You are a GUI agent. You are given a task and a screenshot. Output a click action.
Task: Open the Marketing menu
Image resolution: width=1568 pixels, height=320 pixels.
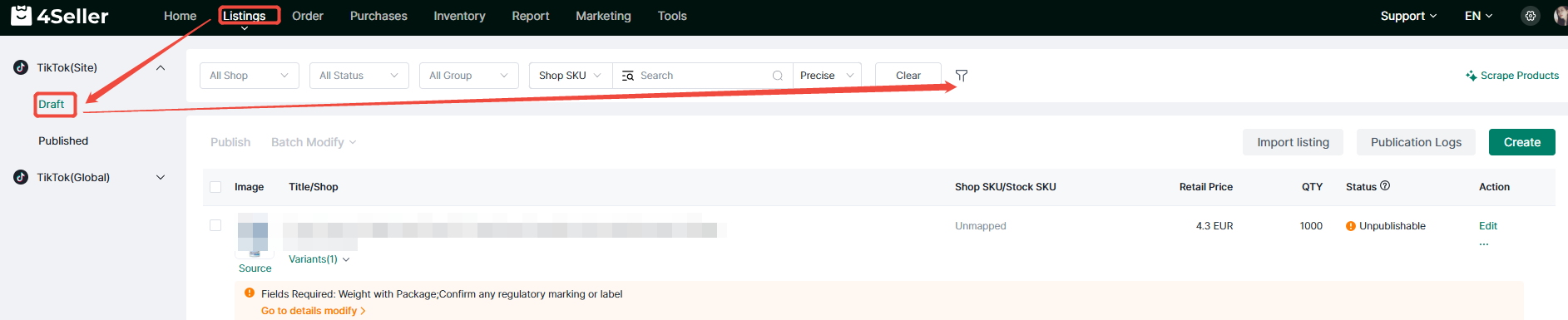603,16
